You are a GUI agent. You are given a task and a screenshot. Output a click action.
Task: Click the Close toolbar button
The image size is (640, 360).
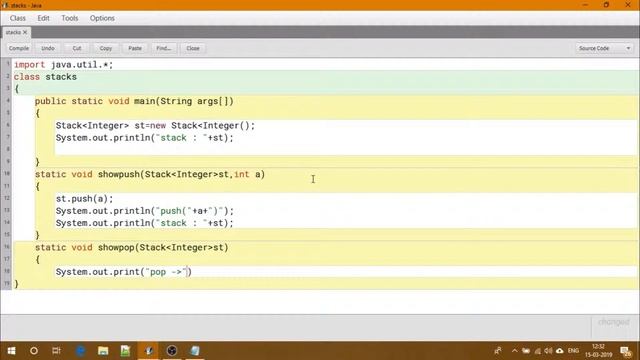(193, 48)
